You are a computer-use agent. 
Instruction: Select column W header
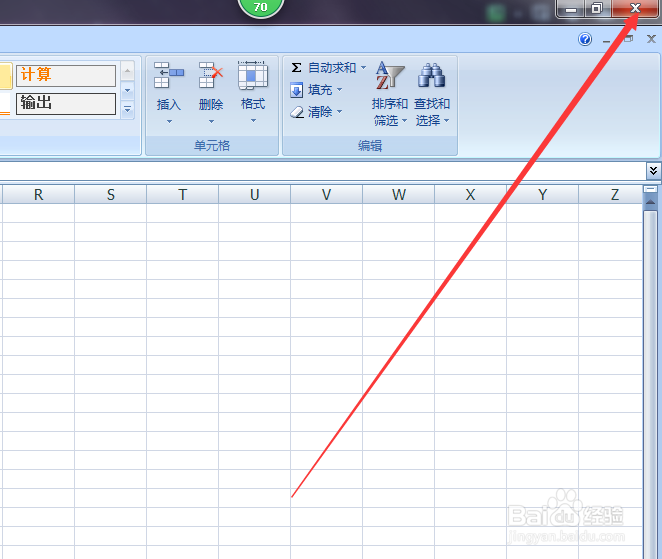click(399, 195)
